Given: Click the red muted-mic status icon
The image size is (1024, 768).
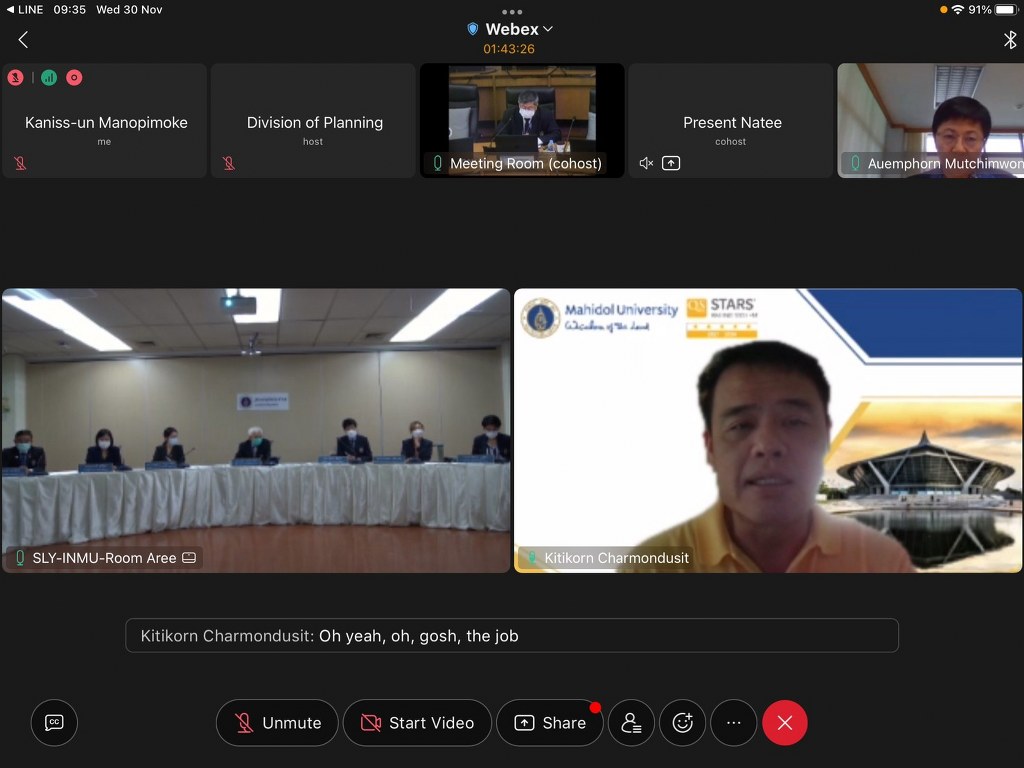Looking at the screenshot, I should click(16, 77).
